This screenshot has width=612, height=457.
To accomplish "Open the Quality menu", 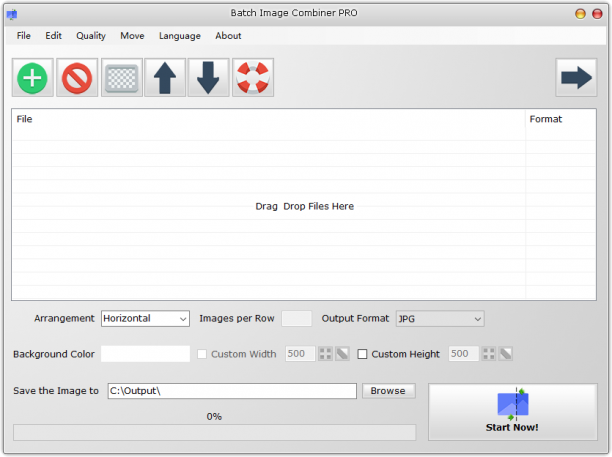I will click(x=91, y=36).
